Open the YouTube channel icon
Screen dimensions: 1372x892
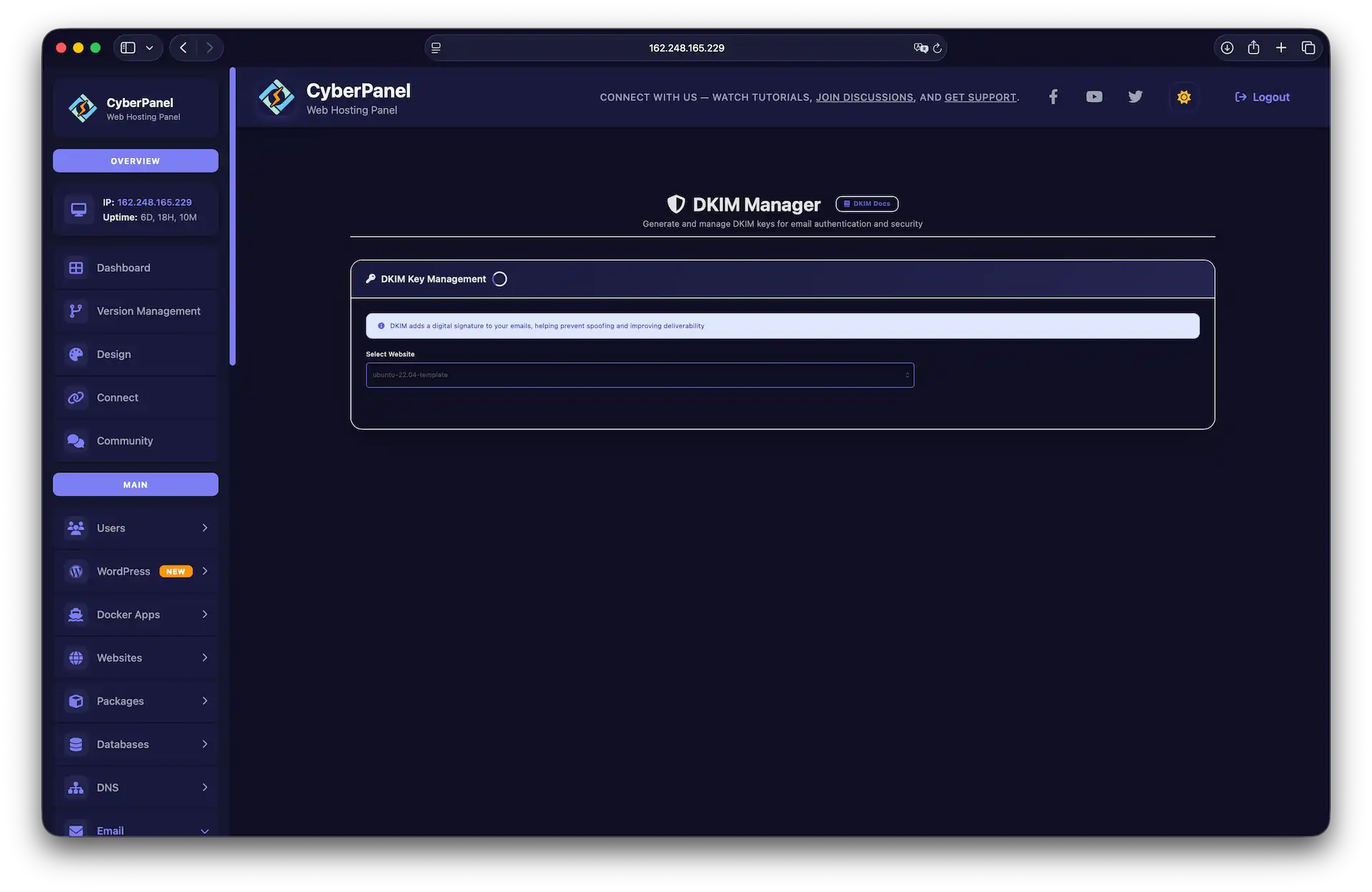click(1094, 96)
